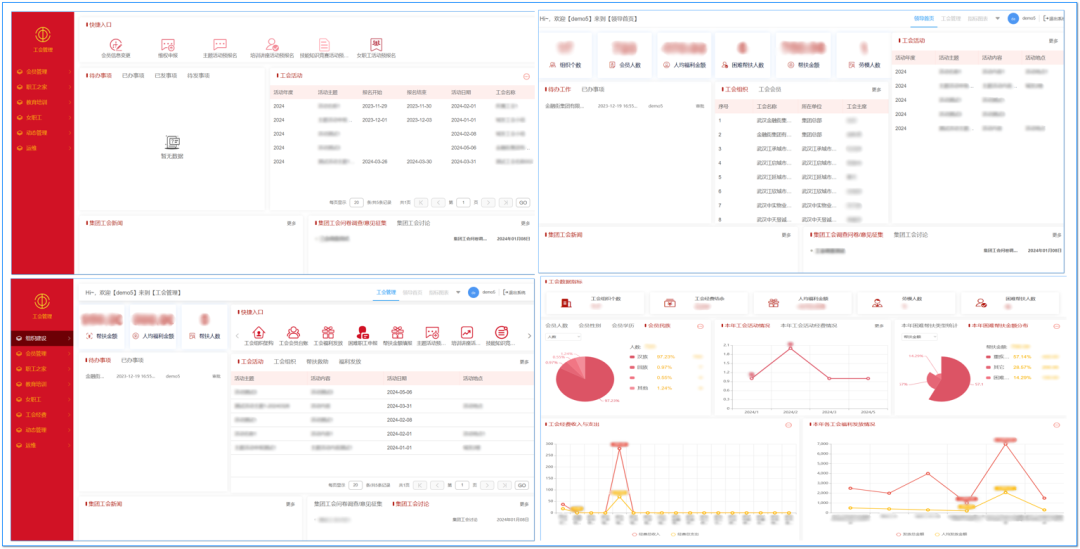
Task: Click page size 20 field under 报名开始 table
Action: click(x=356, y=203)
